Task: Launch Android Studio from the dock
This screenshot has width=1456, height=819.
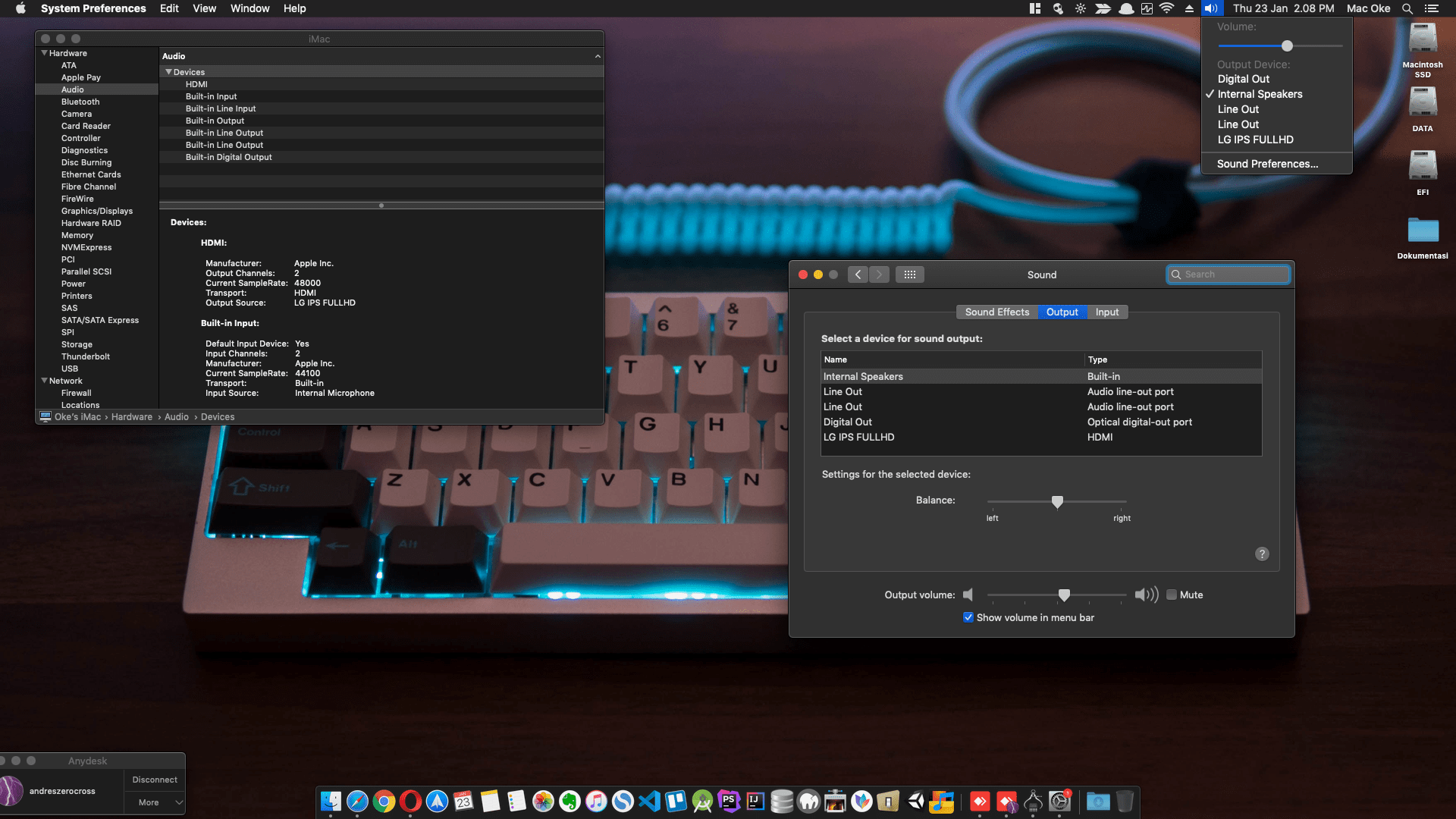Action: pos(702,802)
